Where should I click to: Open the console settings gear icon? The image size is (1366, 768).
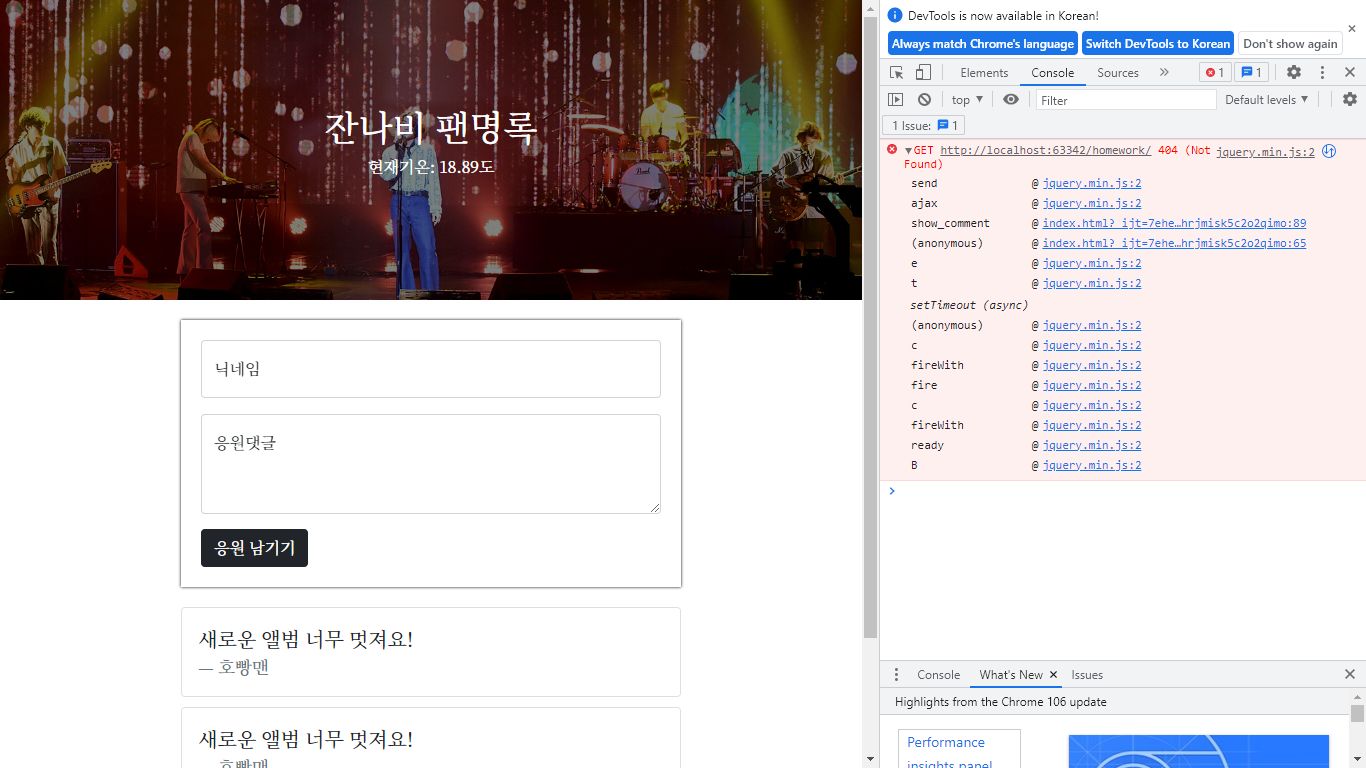tap(1350, 100)
